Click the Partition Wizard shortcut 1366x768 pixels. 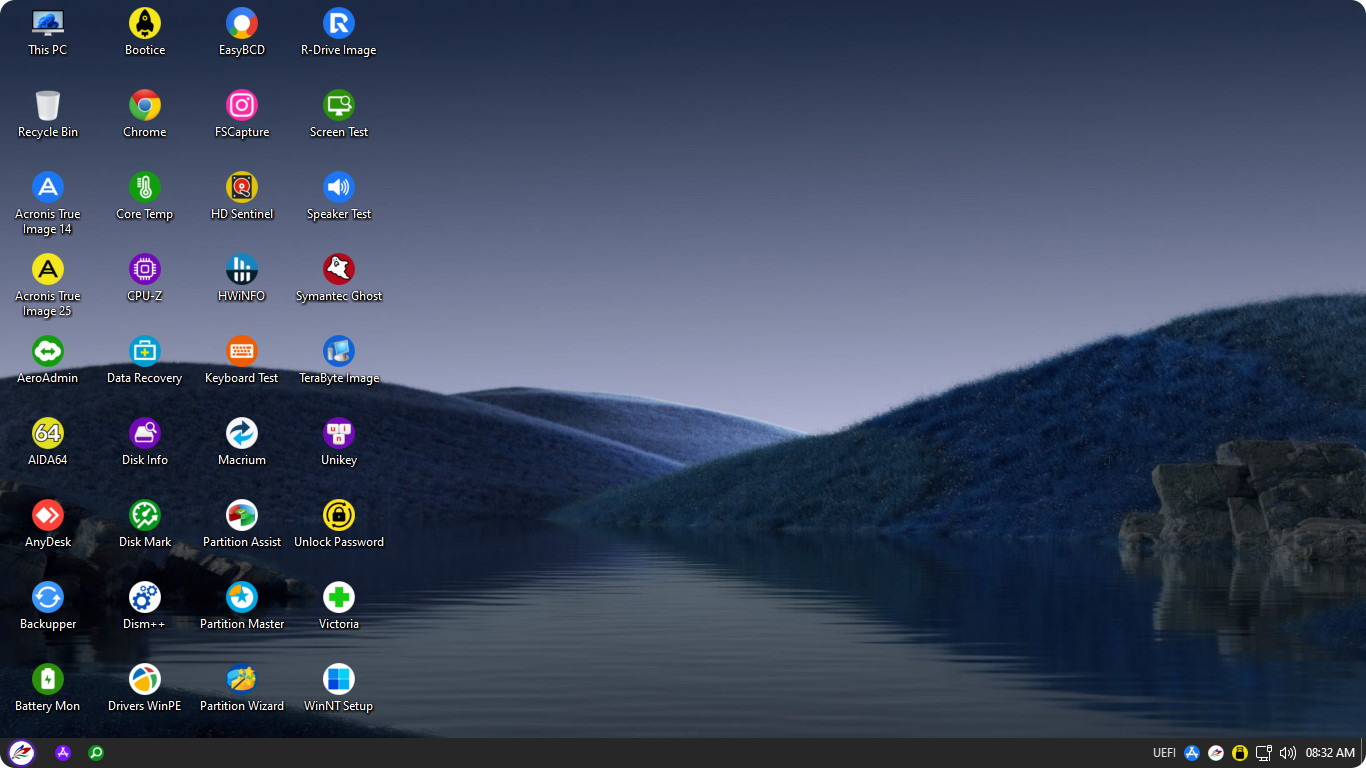[242, 680]
